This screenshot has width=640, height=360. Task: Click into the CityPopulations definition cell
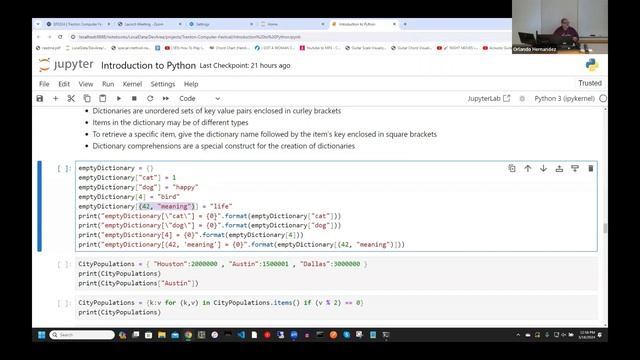[336, 273]
